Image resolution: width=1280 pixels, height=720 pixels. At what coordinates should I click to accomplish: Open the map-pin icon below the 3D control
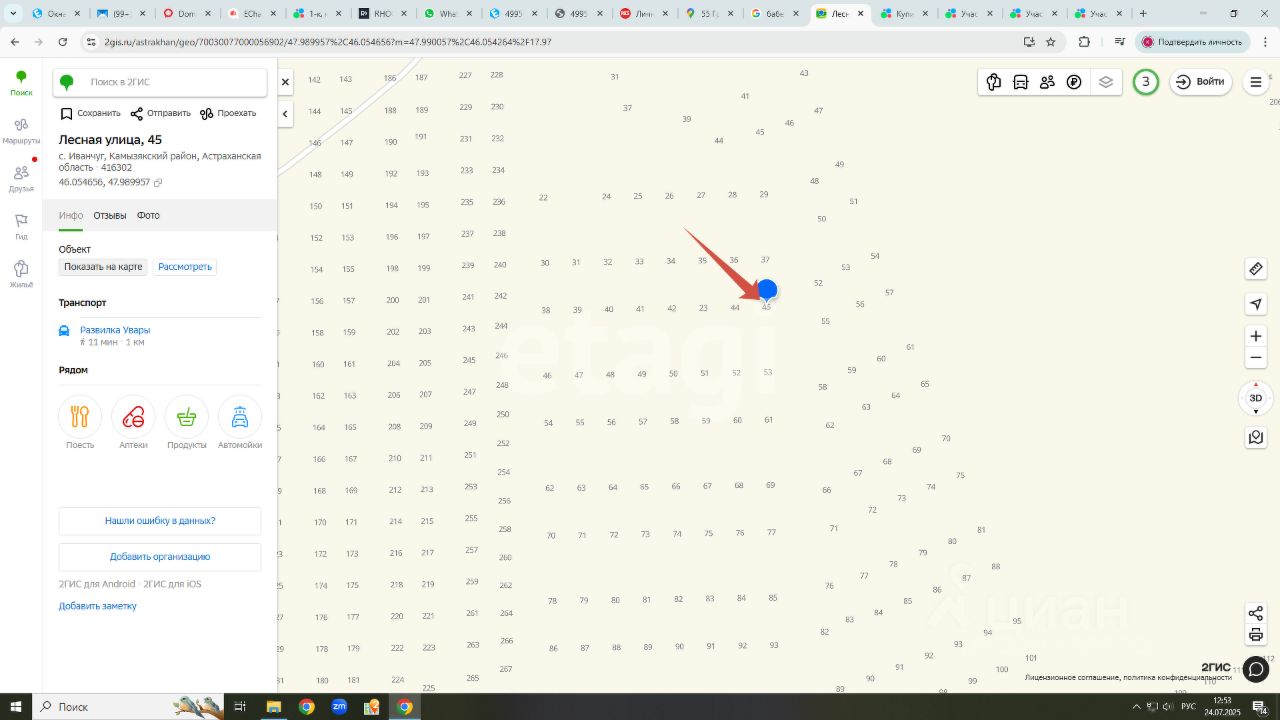tap(1256, 438)
